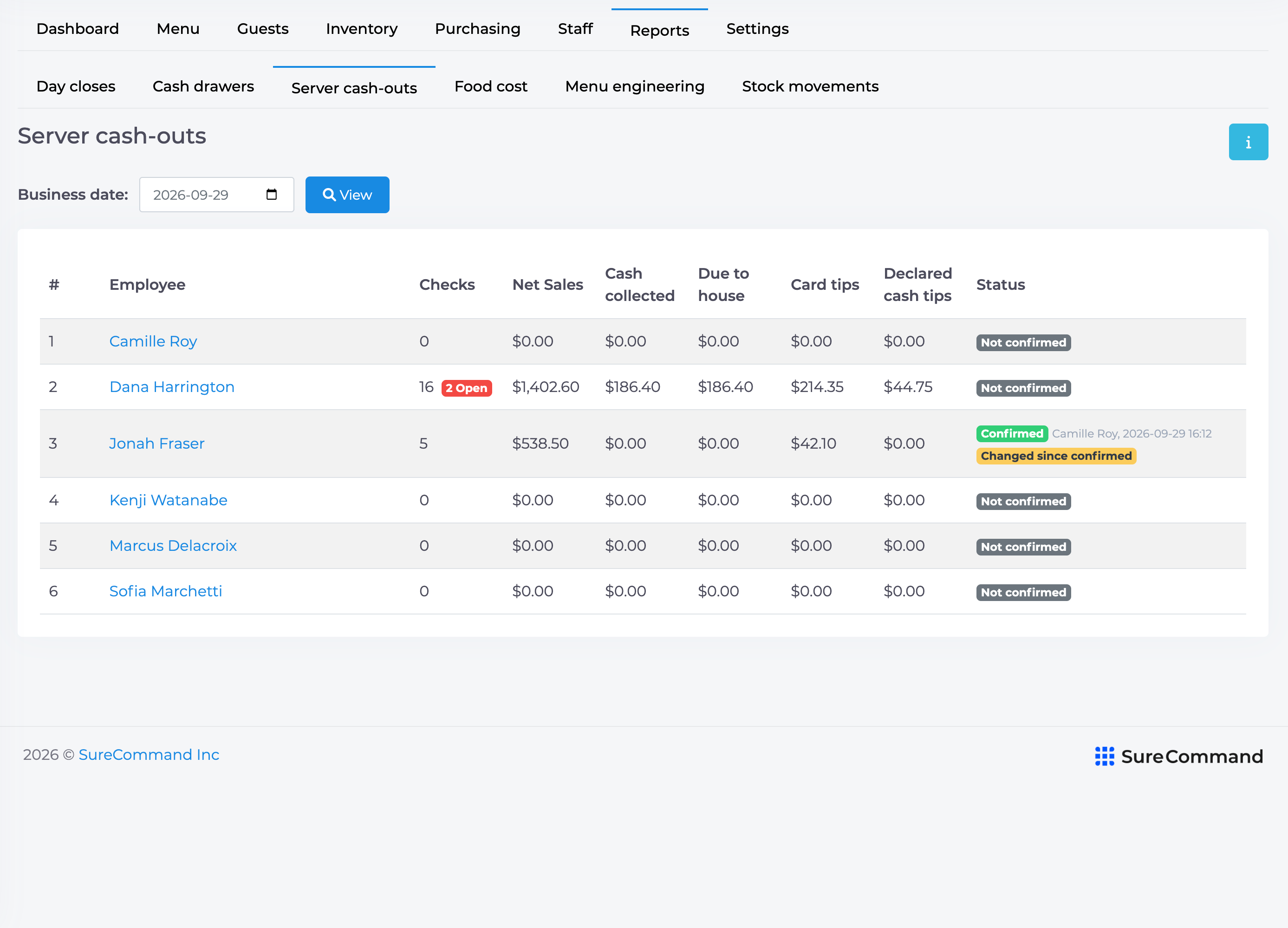Image resolution: width=1288 pixels, height=928 pixels.
Task: Click the View search button
Action: (x=347, y=195)
